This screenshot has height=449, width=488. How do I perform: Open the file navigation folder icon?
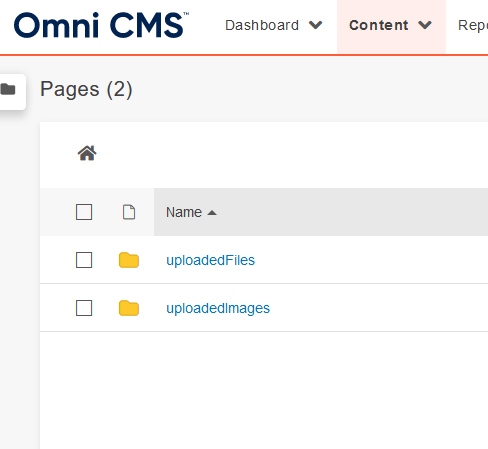point(8,89)
